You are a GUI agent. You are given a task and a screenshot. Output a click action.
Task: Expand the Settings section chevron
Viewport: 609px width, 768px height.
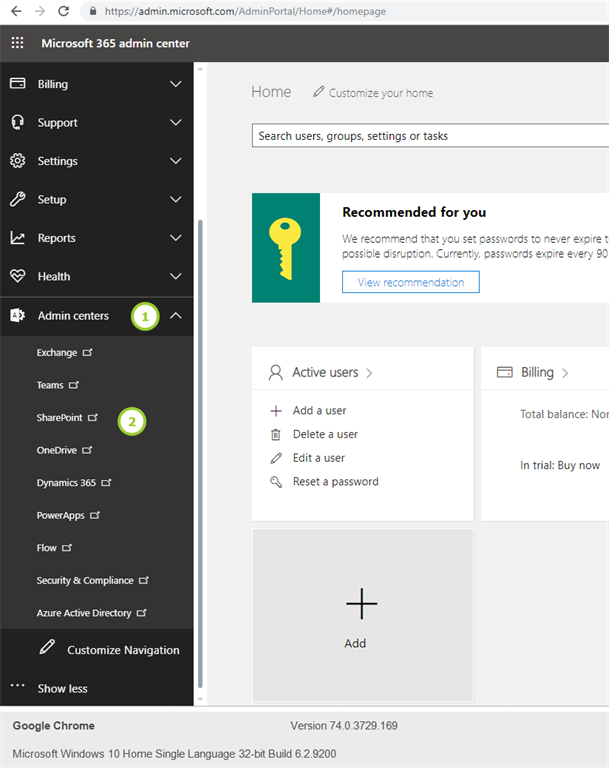(175, 161)
